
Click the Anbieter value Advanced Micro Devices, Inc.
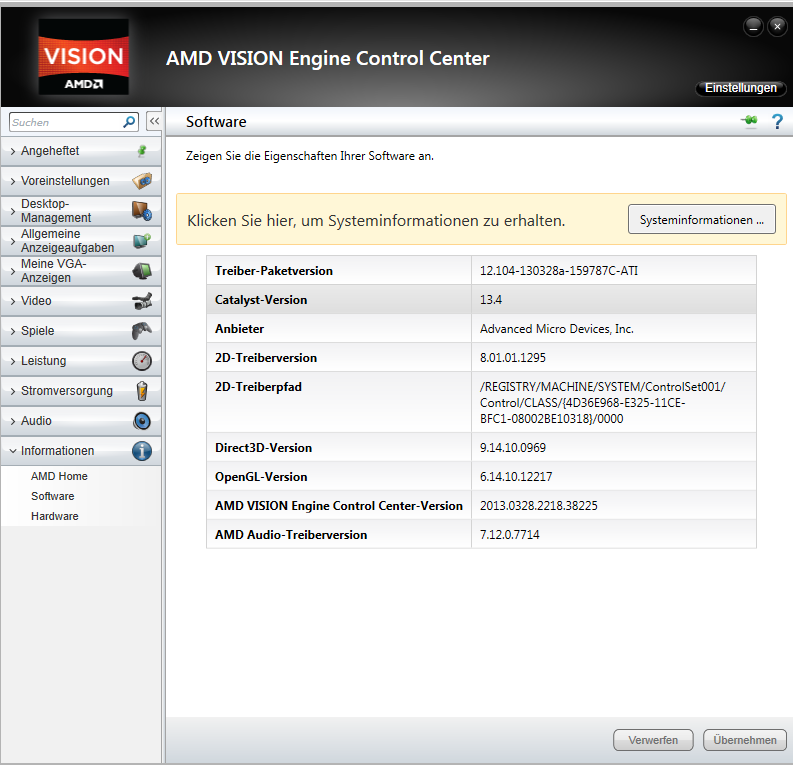[557, 329]
